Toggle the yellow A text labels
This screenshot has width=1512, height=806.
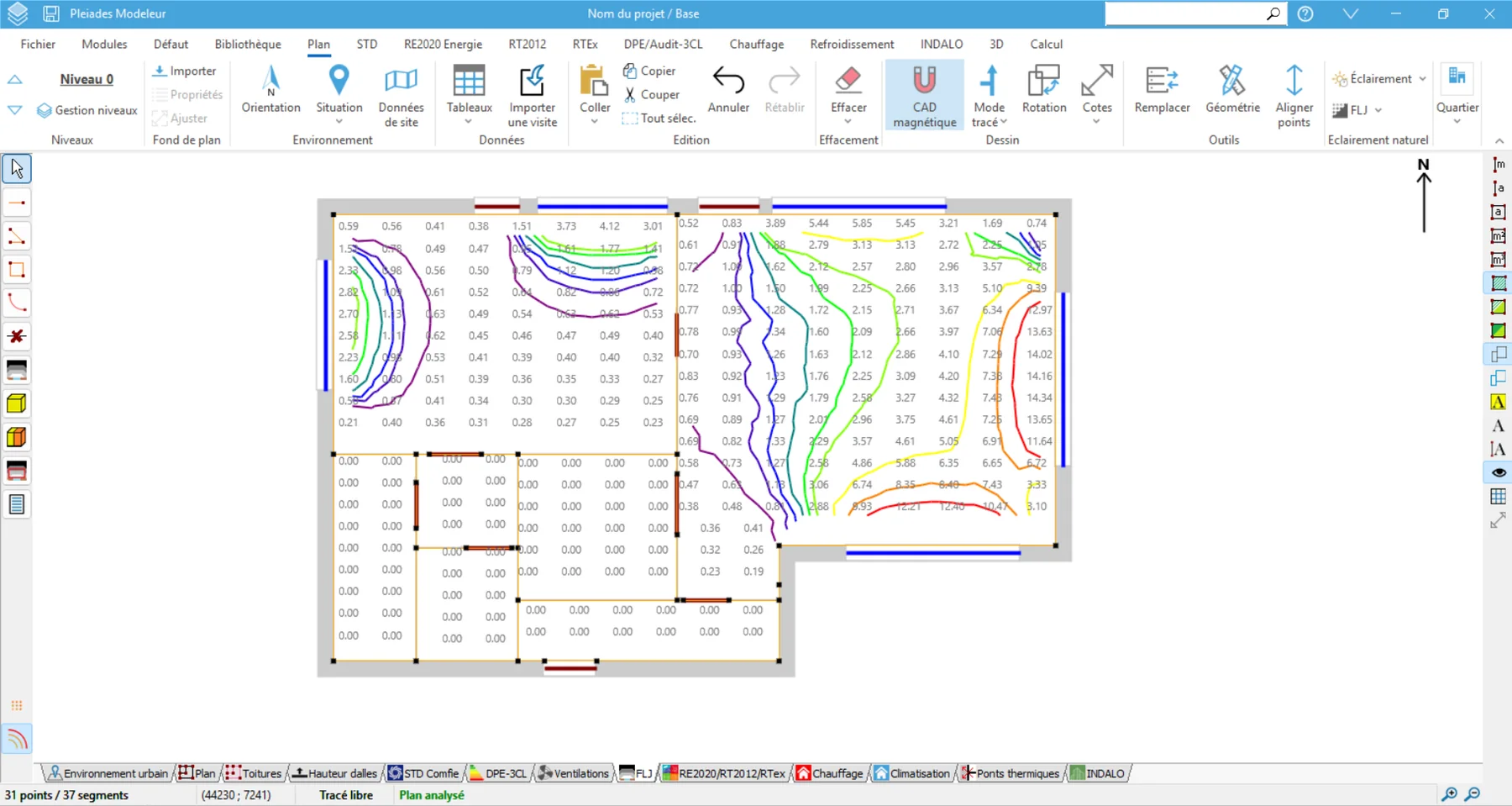point(1499,402)
